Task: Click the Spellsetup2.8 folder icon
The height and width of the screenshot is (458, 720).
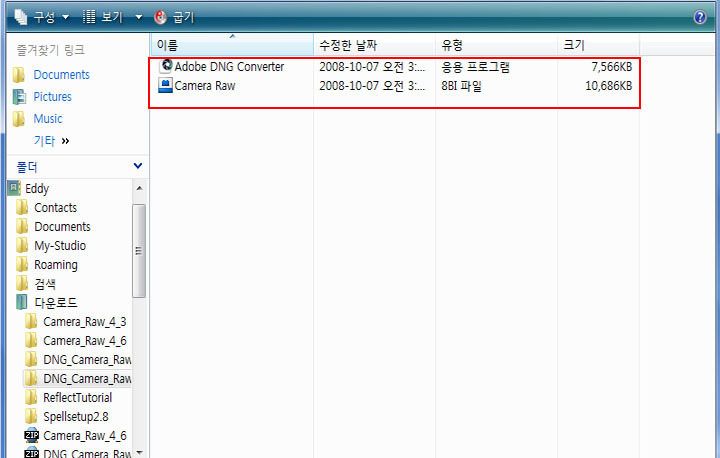Action: (x=31, y=416)
